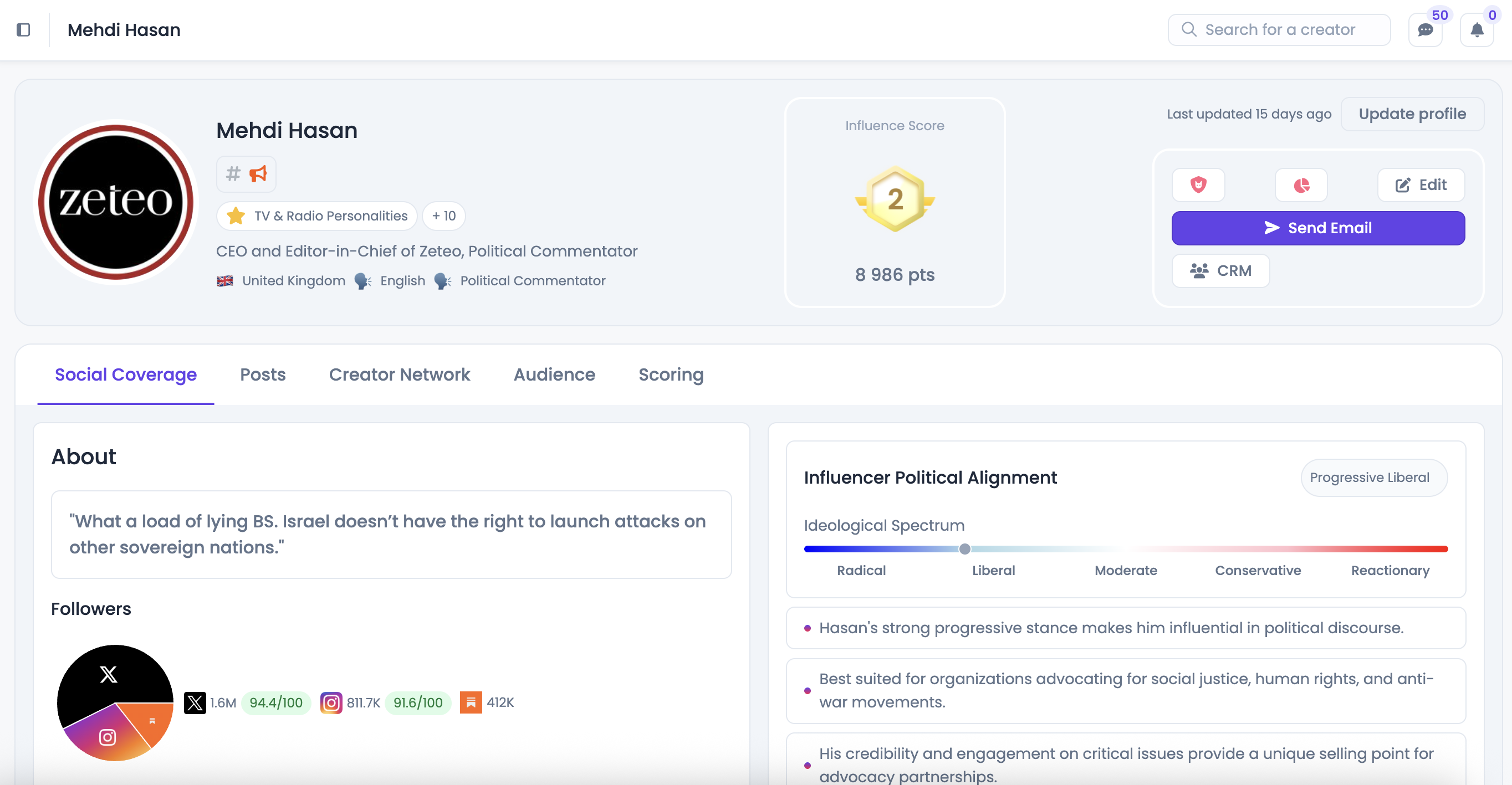The width and height of the screenshot is (1512, 785).
Task: Click the 412K follower count
Action: (500, 702)
